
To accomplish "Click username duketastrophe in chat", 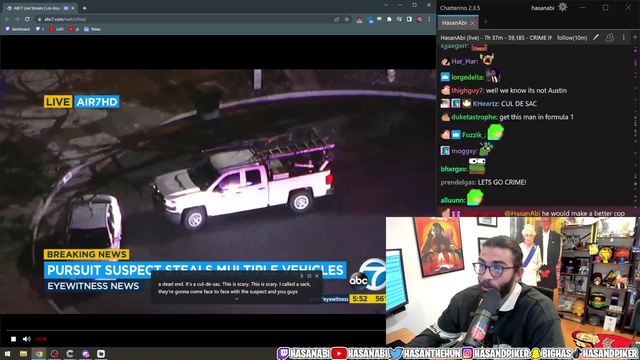I will coord(474,117).
